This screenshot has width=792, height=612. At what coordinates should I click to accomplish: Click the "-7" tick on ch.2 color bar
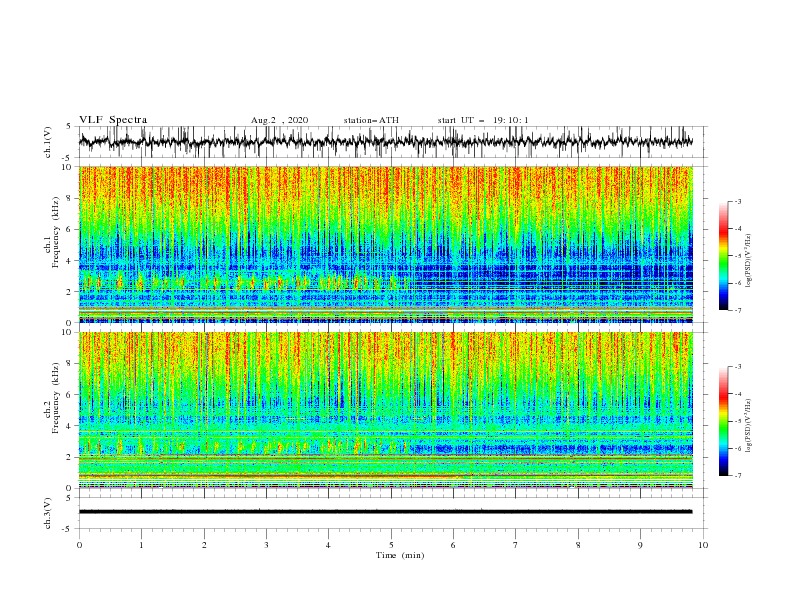pyautogui.click(x=737, y=476)
